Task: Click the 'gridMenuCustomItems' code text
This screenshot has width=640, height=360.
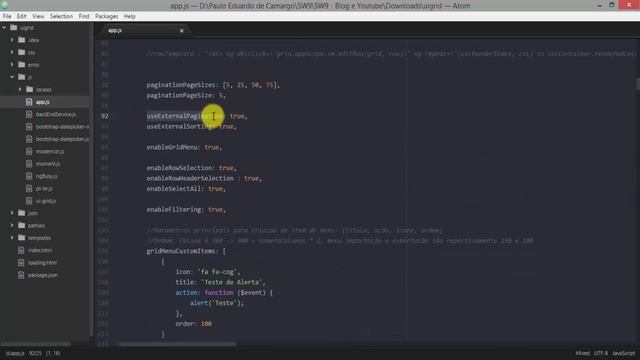Action: click(181, 251)
